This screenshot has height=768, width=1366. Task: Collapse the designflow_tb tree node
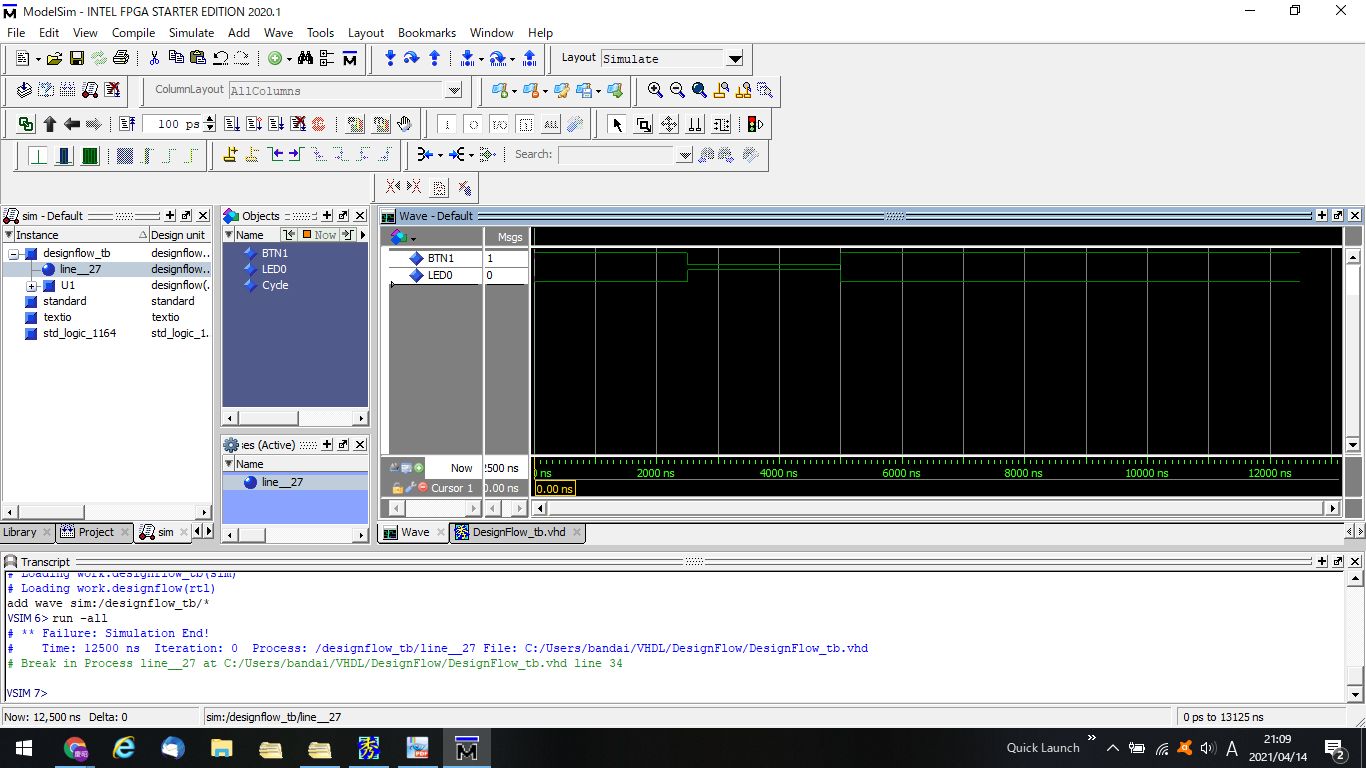15,253
